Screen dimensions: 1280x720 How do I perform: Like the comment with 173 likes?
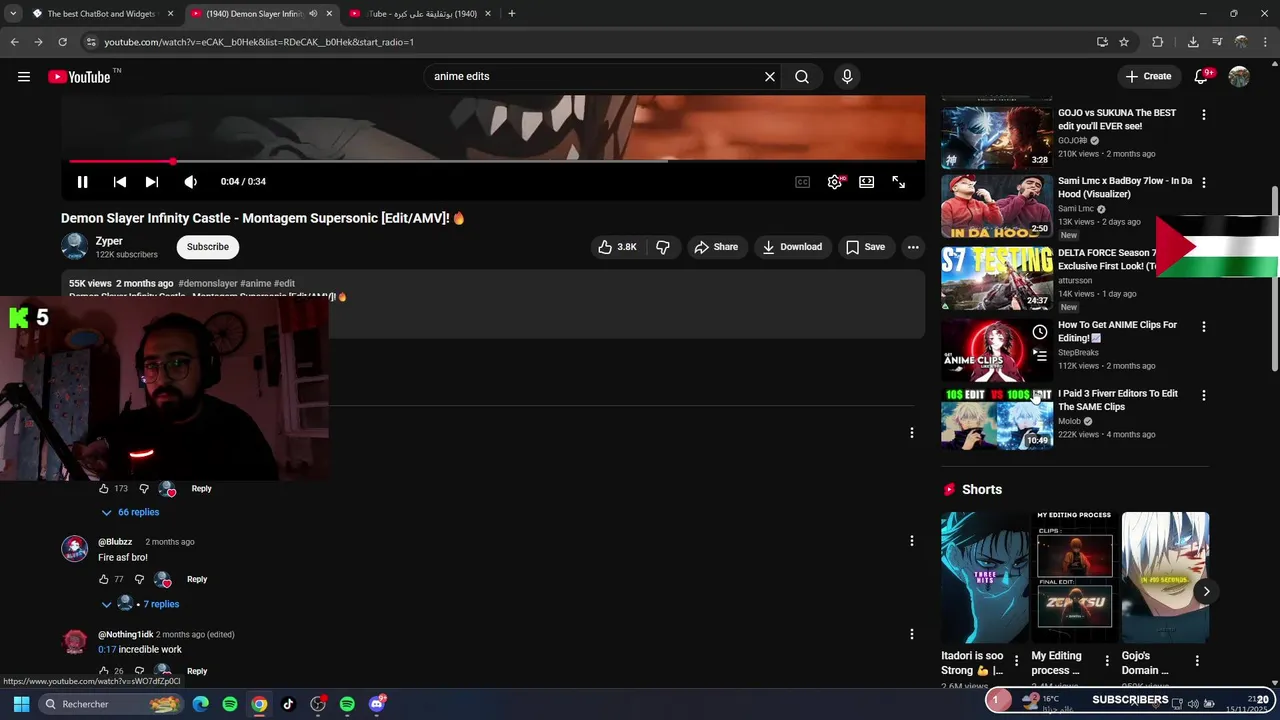pyautogui.click(x=103, y=489)
